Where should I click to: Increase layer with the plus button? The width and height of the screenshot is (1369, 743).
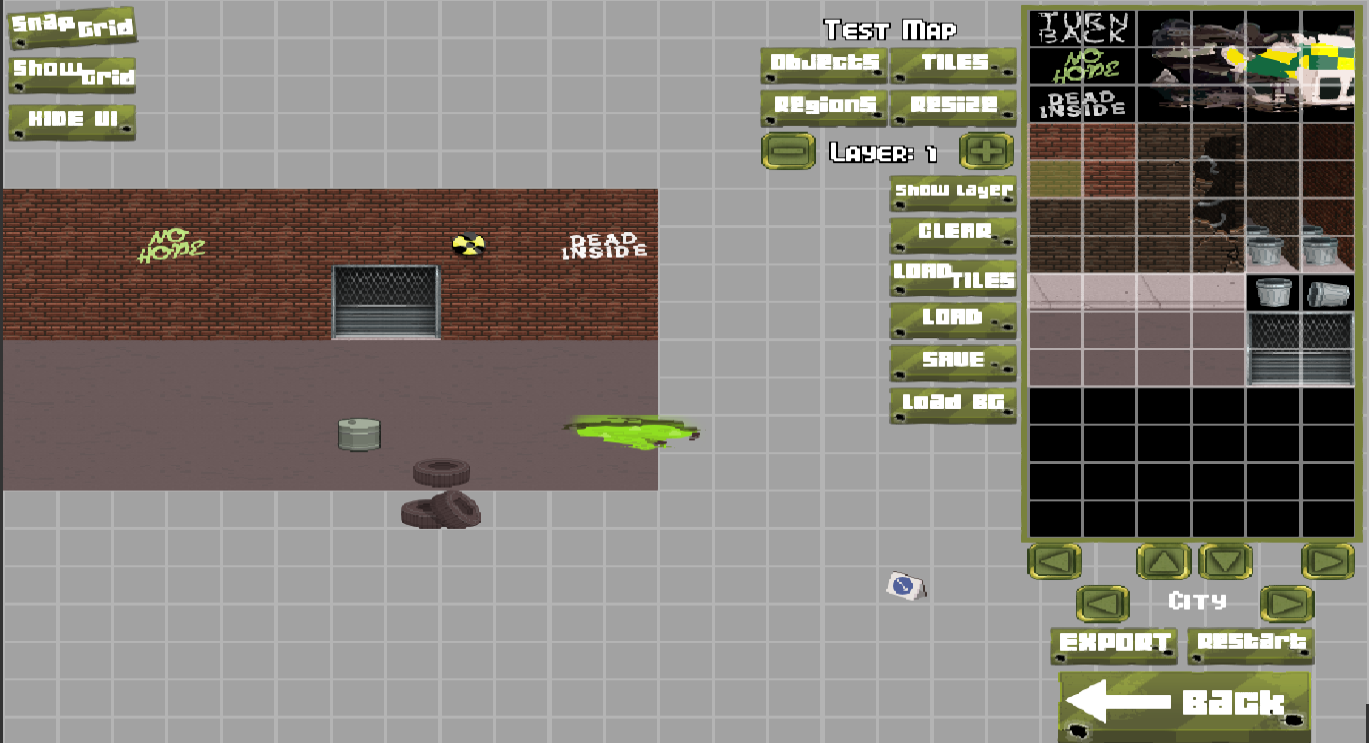tap(986, 151)
